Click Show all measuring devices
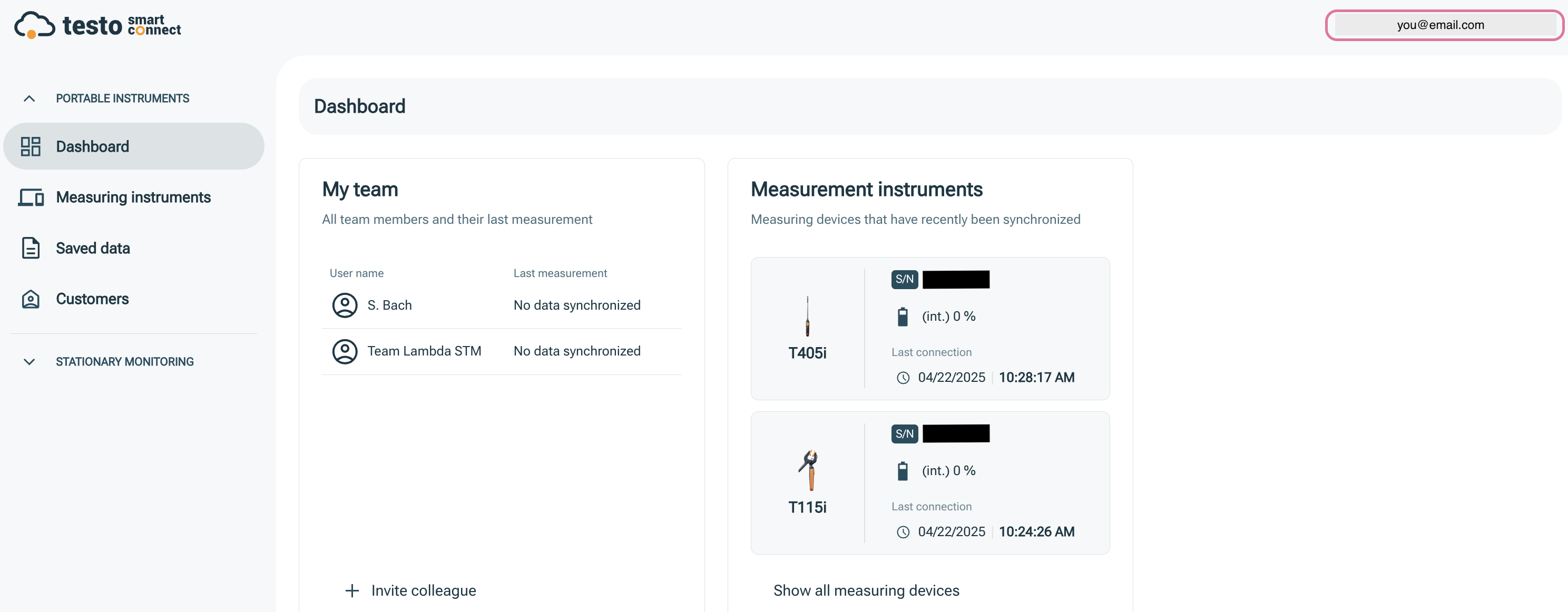Viewport: 1568px width, 612px height. tap(866, 589)
